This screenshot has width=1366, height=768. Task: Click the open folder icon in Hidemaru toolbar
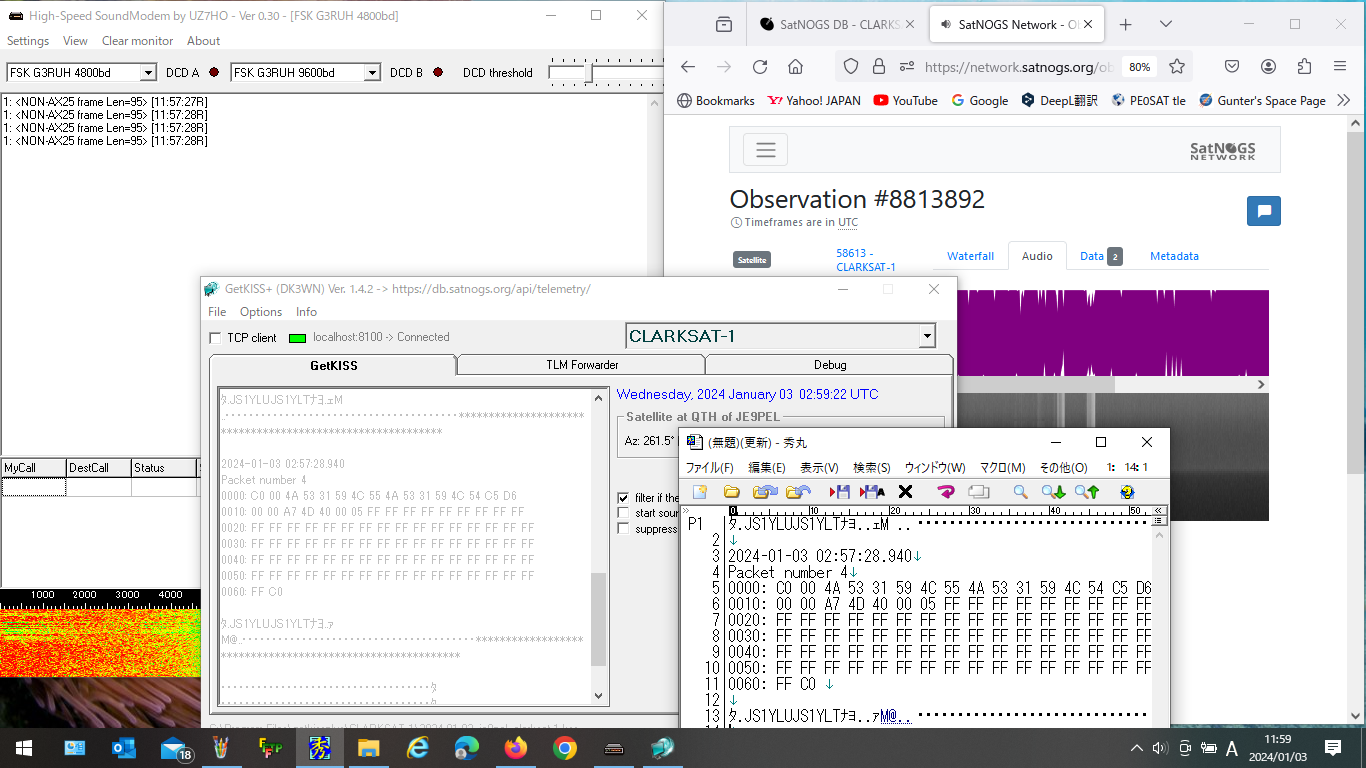pos(732,492)
